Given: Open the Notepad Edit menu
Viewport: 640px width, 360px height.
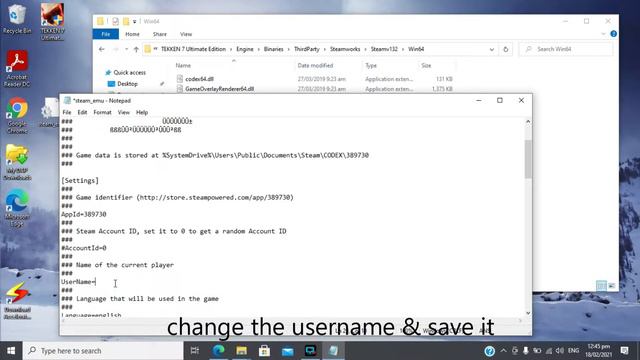Looking at the screenshot, I should click(x=82, y=112).
